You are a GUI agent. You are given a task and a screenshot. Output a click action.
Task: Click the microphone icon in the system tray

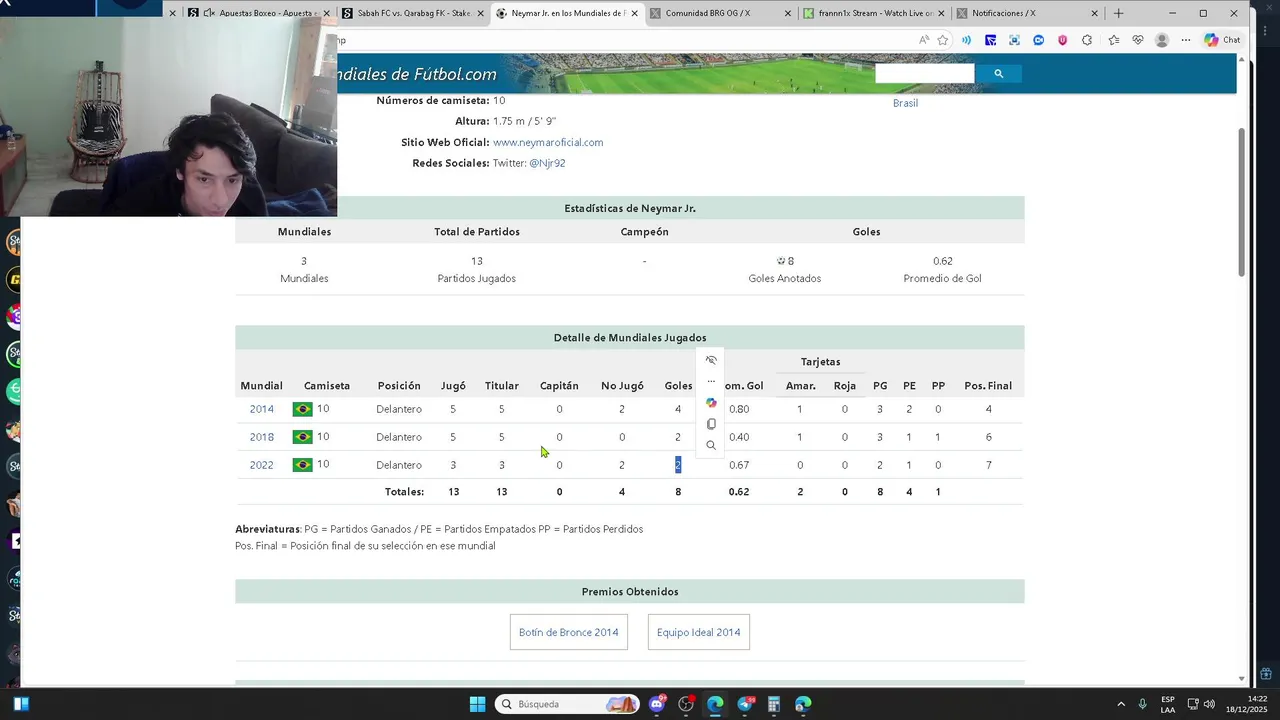1143,704
